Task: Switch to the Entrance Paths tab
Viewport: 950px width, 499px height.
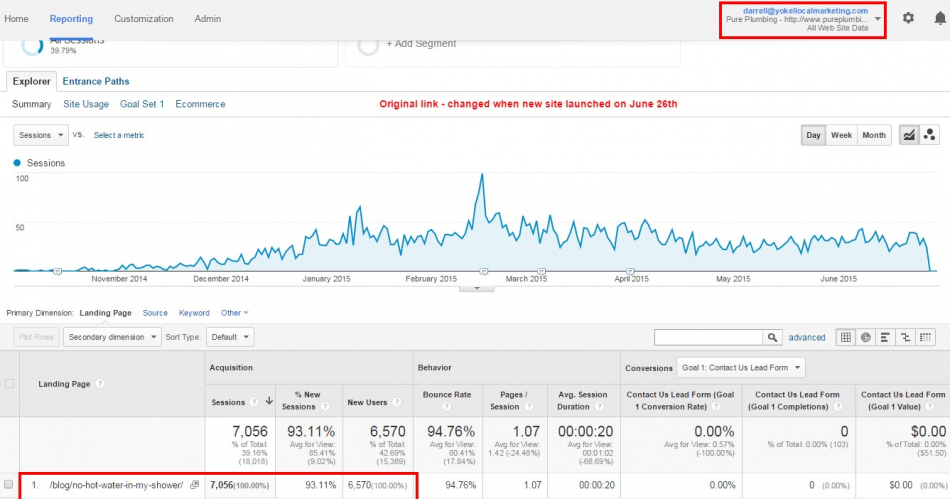Action: click(96, 81)
